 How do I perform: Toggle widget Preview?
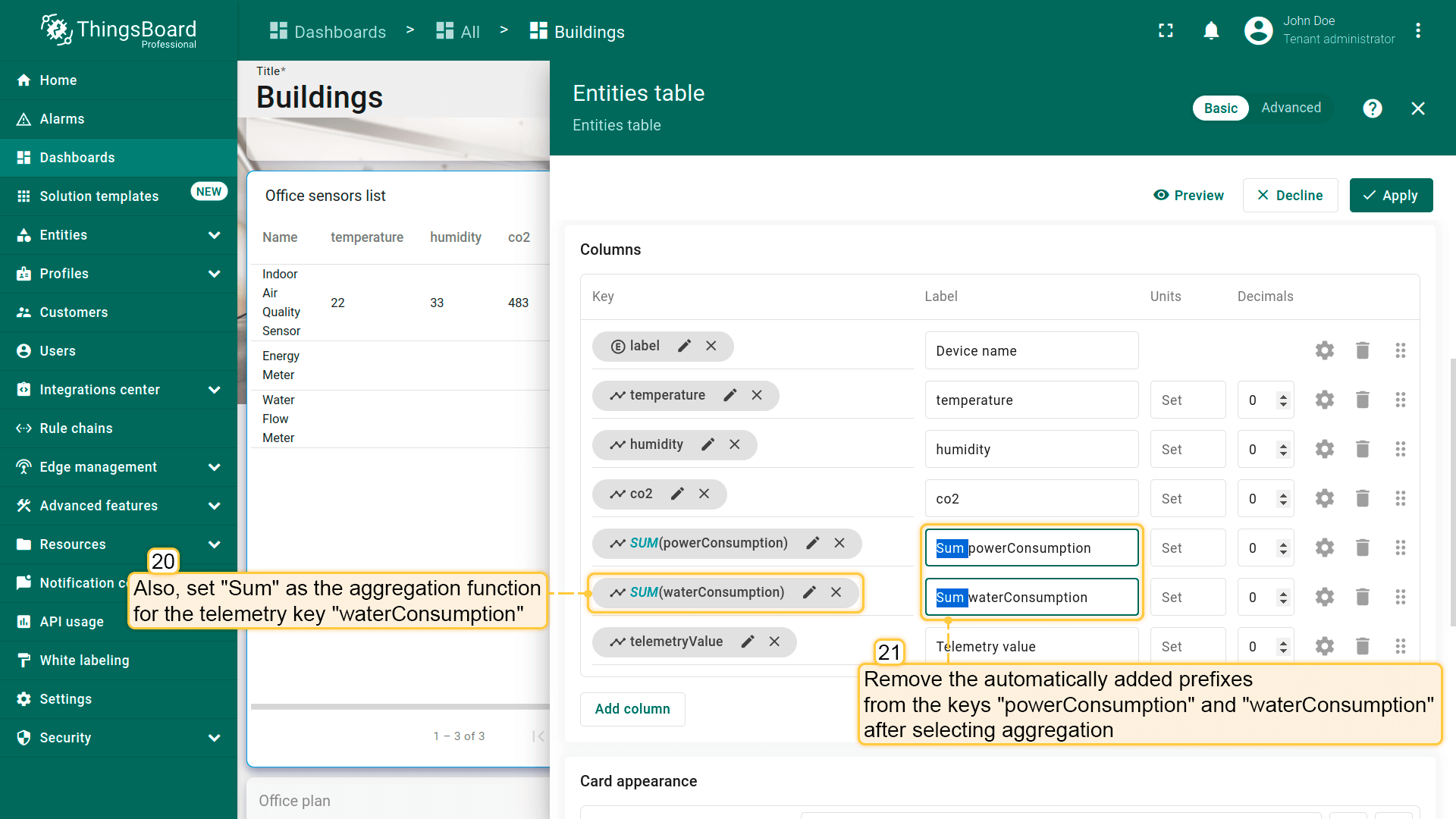coord(1188,196)
